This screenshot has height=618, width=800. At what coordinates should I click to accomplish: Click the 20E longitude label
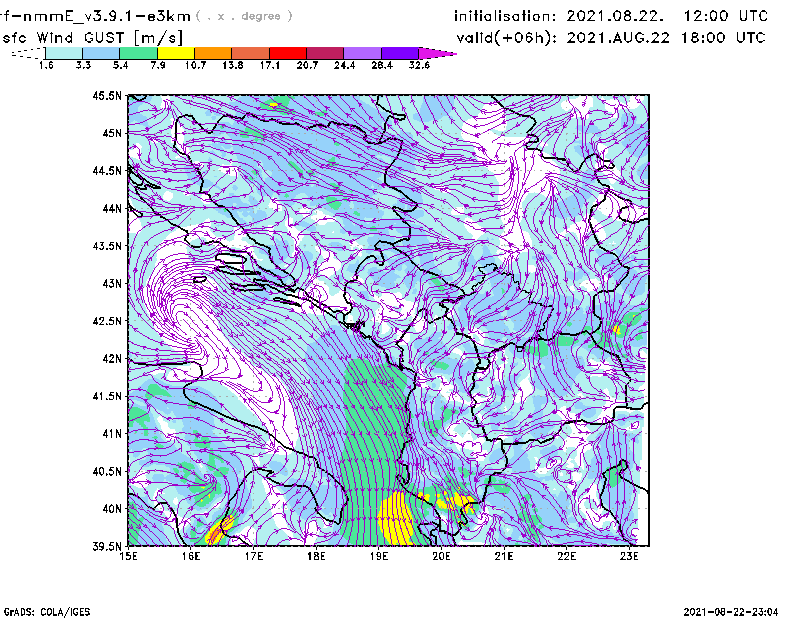coord(441,556)
